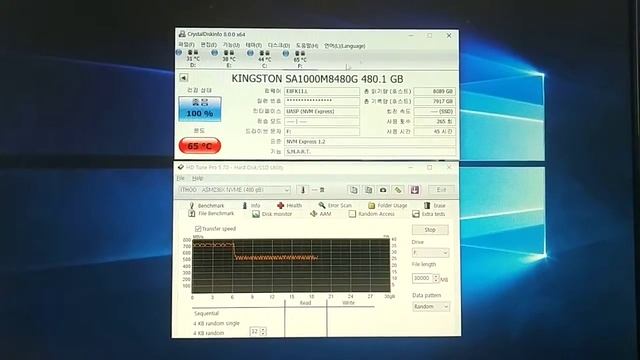Open the 디스크(D) menu in CrystalDiskInfo

(x=279, y=45)
